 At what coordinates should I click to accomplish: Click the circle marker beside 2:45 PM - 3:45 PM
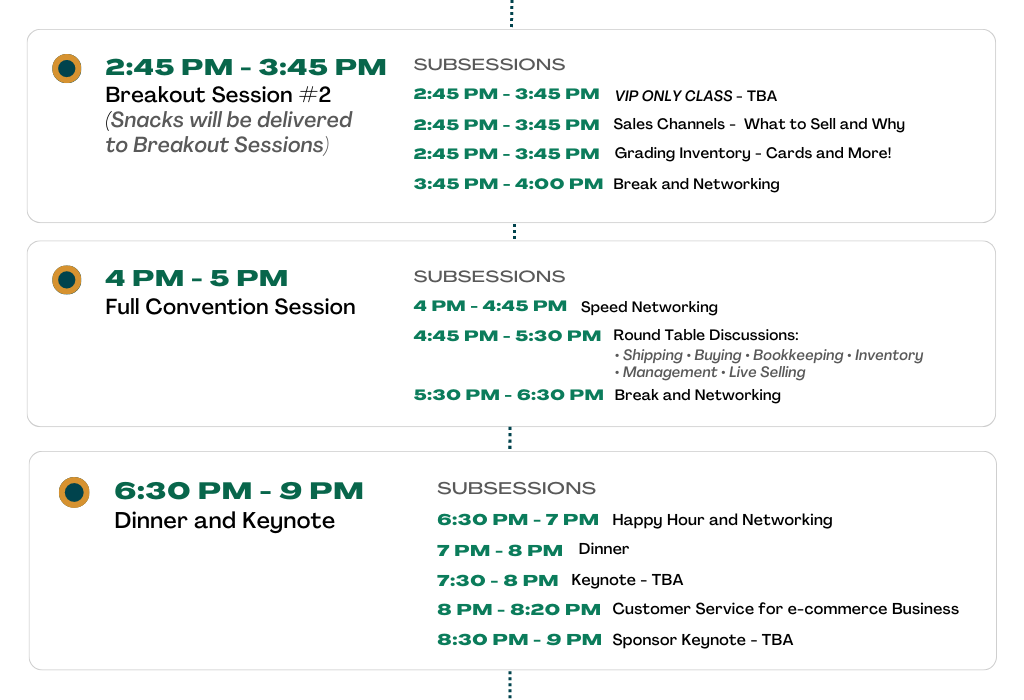click(x=67, y=68)
